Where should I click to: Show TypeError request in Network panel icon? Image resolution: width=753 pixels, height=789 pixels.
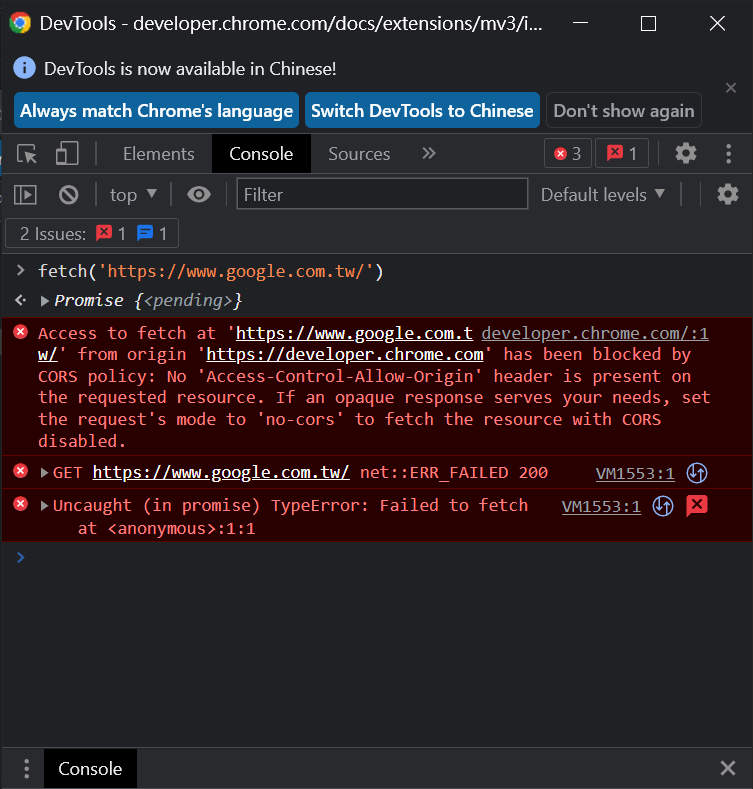(663, 506)
